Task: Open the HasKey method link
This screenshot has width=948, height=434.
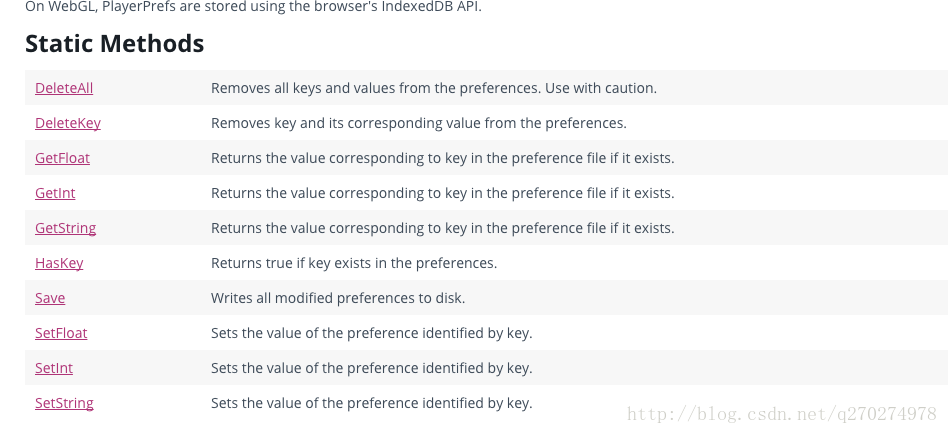Action: point(59,264)
